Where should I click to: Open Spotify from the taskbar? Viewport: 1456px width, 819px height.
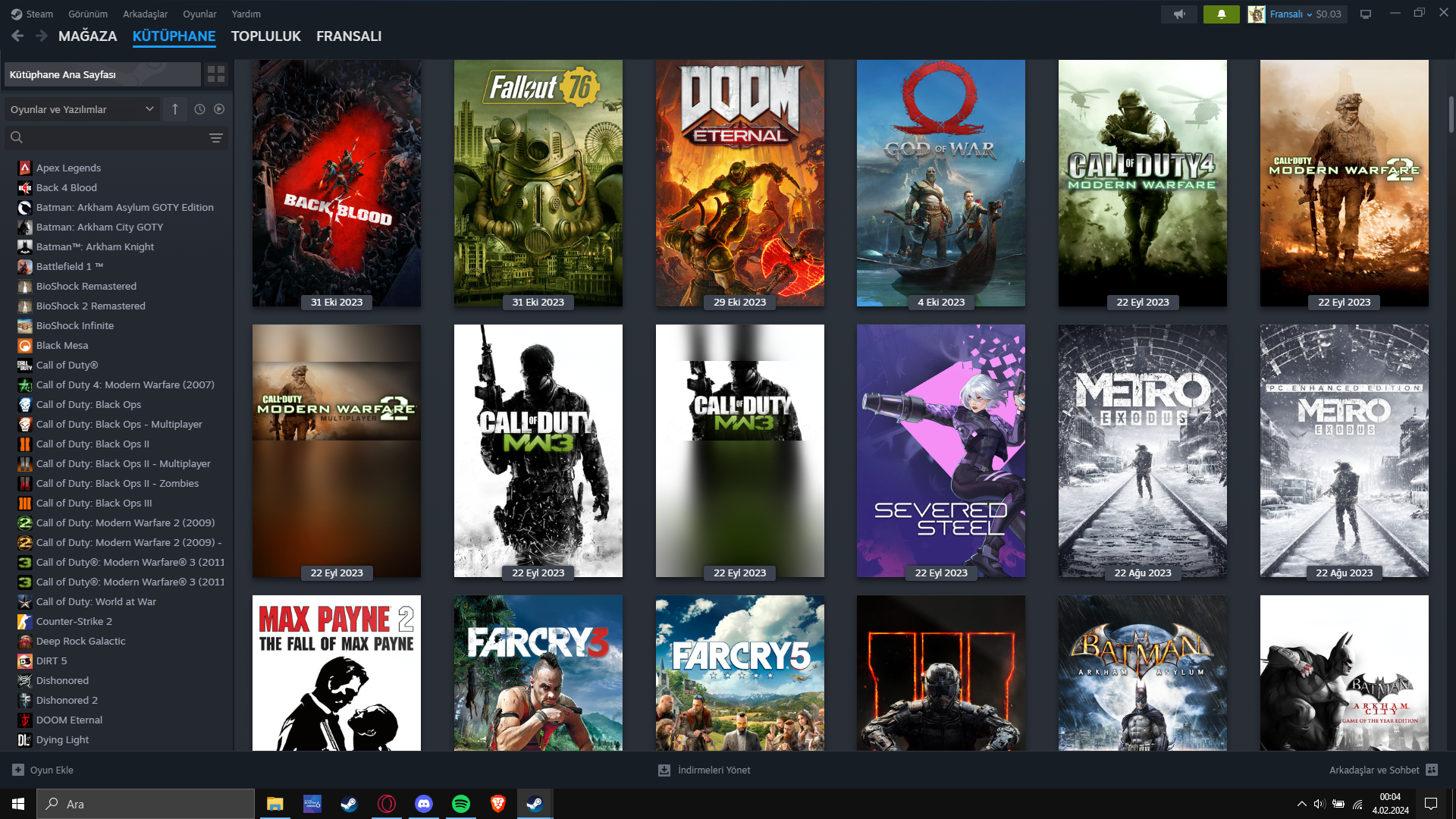(x=460, y=804)
